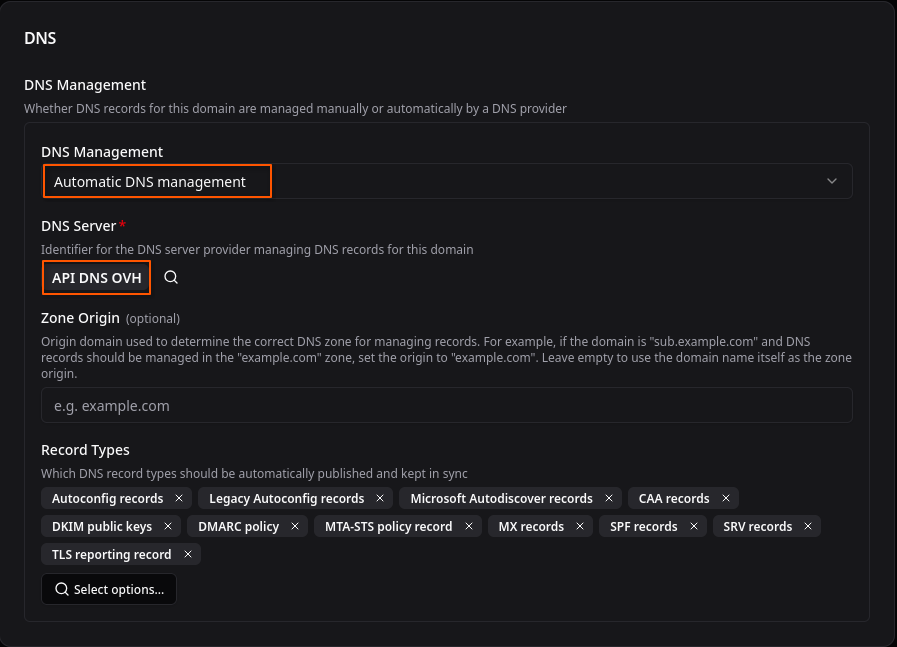Remove the Autoconfig records tag
This screenshot has width=897, height=647.
(x=179, y=498)
